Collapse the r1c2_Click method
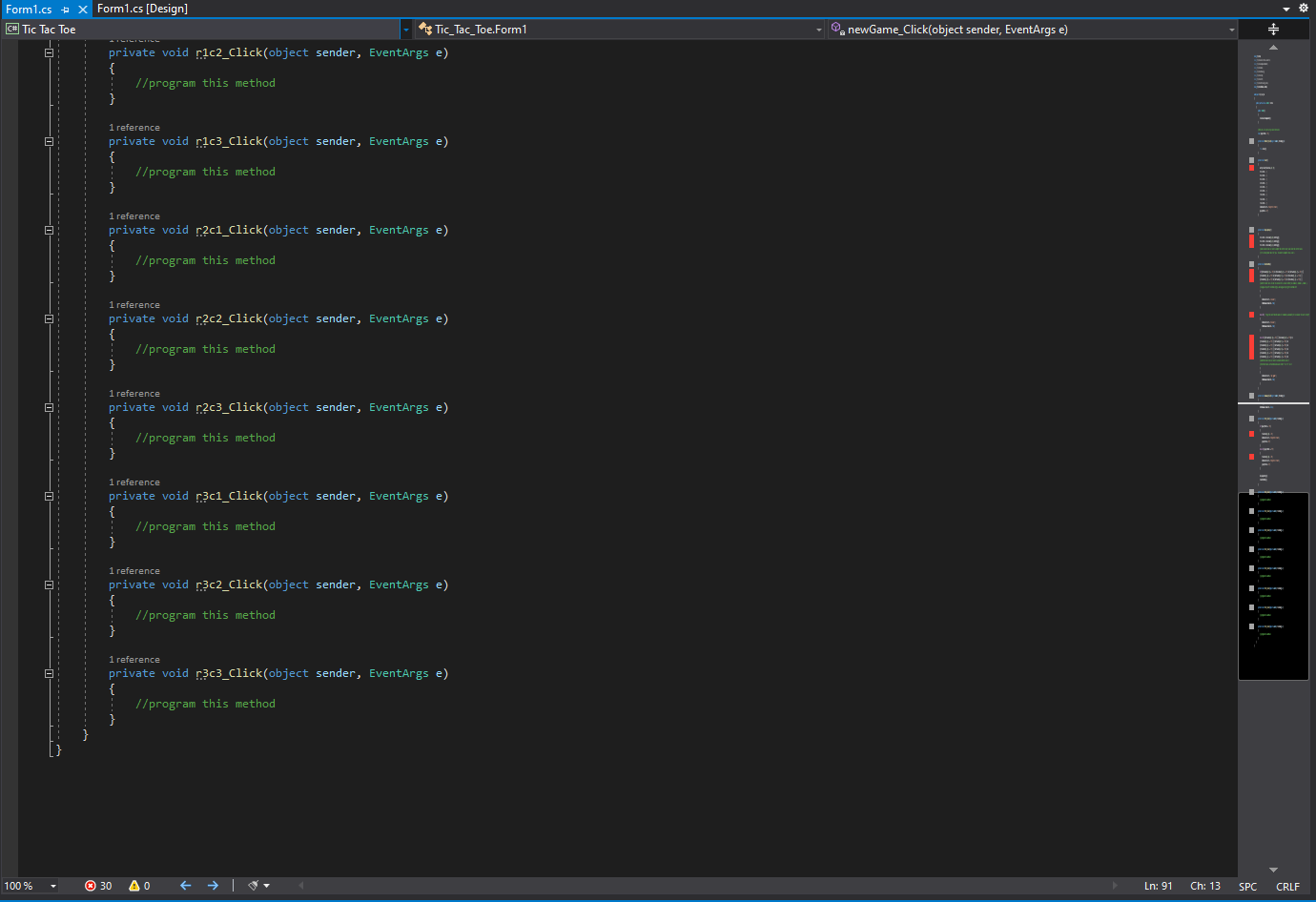This screenshot has height=902, width=1316. pyautogui.click(x=49, y=52)
